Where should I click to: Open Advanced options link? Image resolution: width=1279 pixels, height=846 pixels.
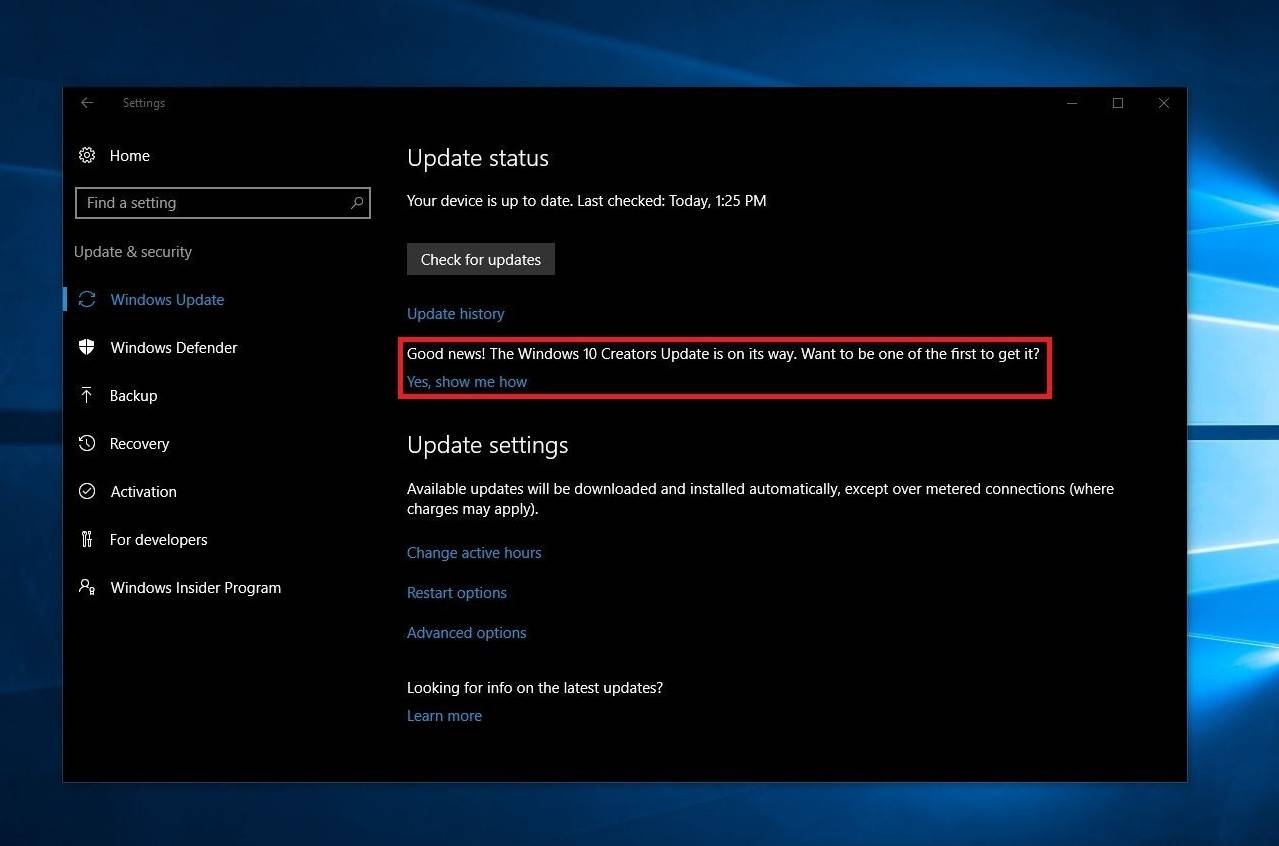467,633
